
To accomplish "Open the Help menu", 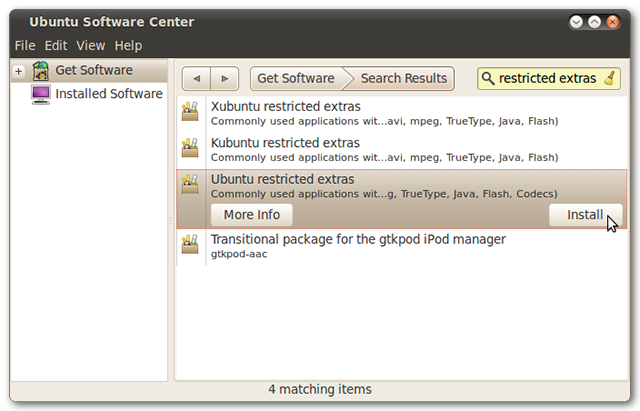I will tap(128, 45).
